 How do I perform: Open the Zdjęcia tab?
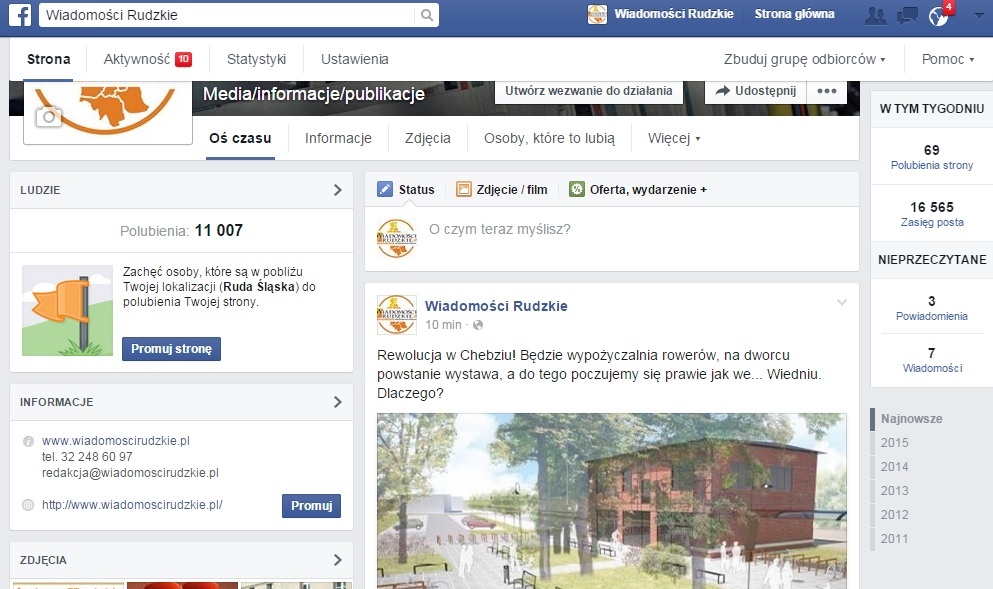pos(427,138)
